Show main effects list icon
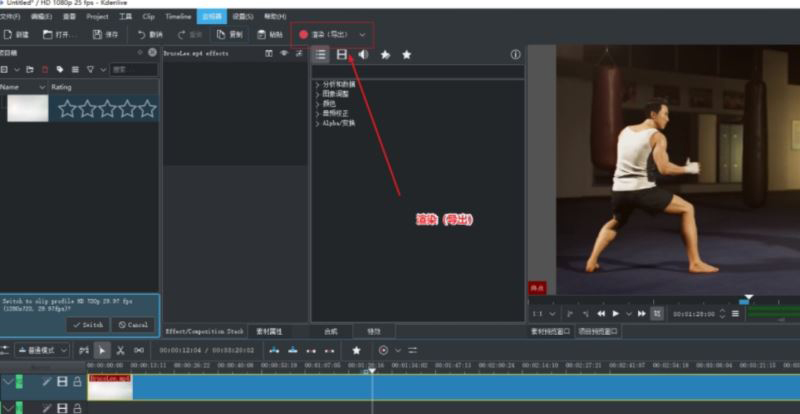This screenshot has height=414, width=800. click(320, 55)
